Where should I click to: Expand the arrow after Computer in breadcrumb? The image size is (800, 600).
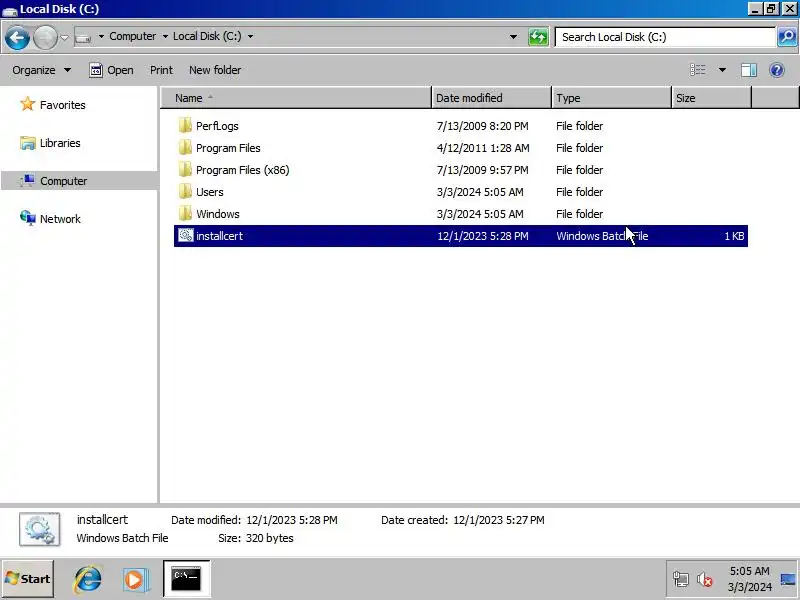tap(165, 37)
